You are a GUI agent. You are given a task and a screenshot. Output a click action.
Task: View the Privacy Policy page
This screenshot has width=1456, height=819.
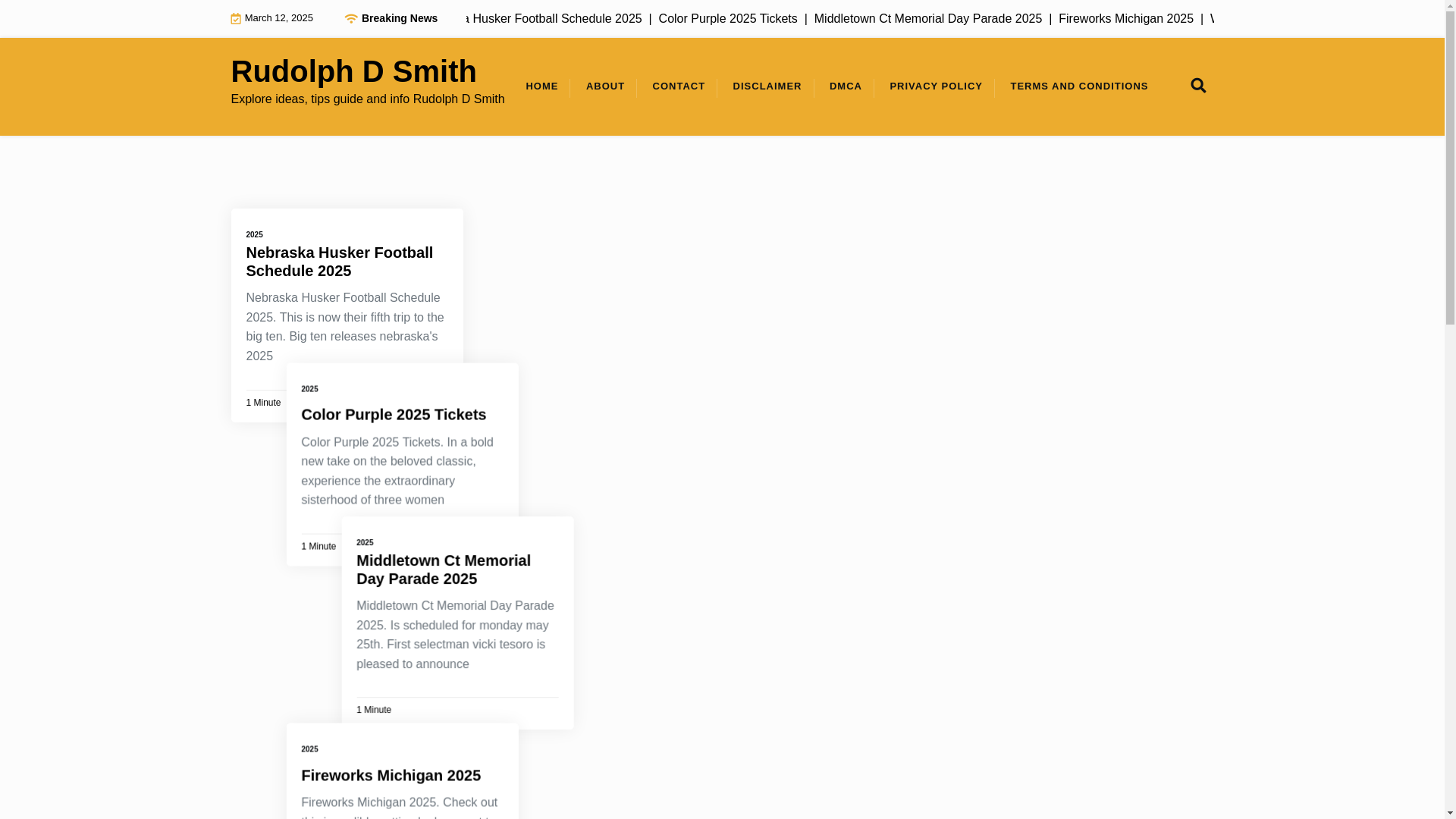pos(936,86)
